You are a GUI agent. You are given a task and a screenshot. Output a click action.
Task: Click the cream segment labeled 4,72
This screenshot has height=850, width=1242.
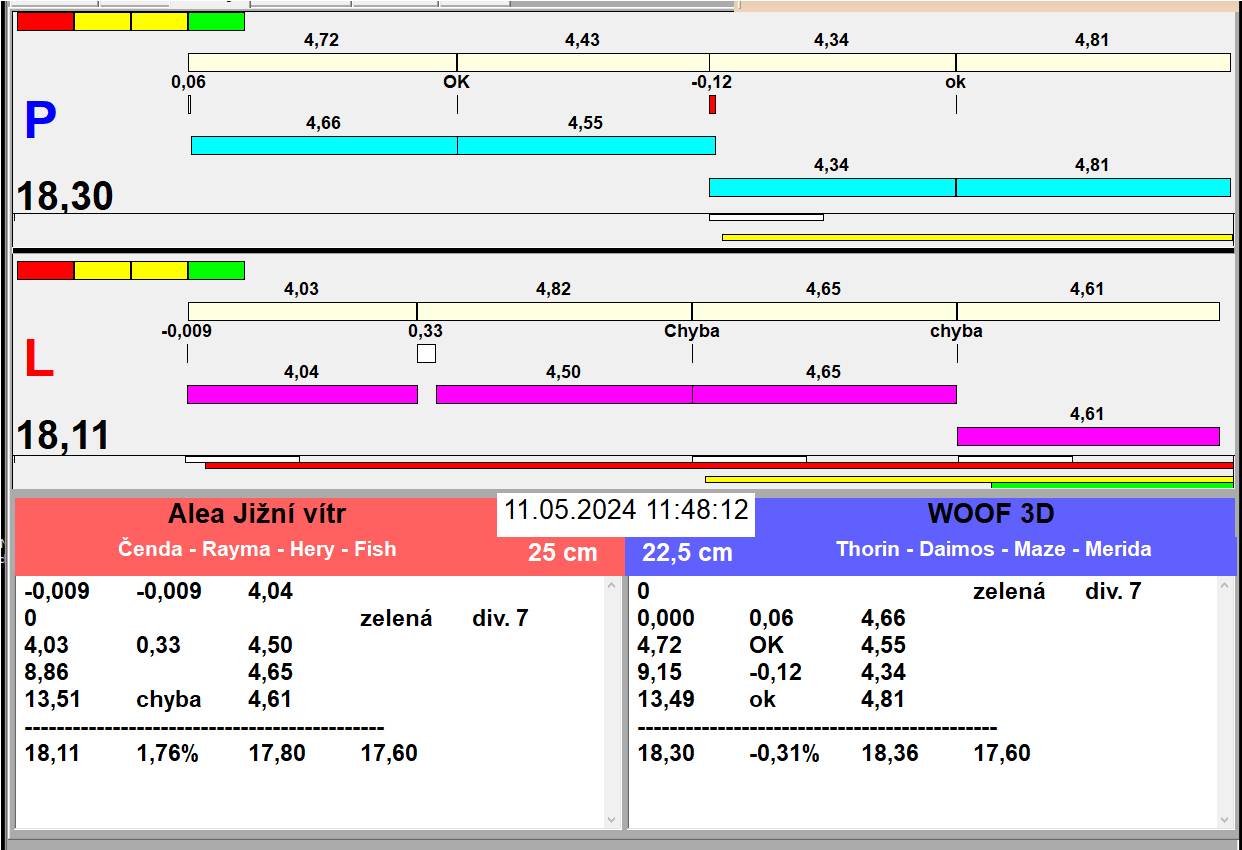point(323,62)
